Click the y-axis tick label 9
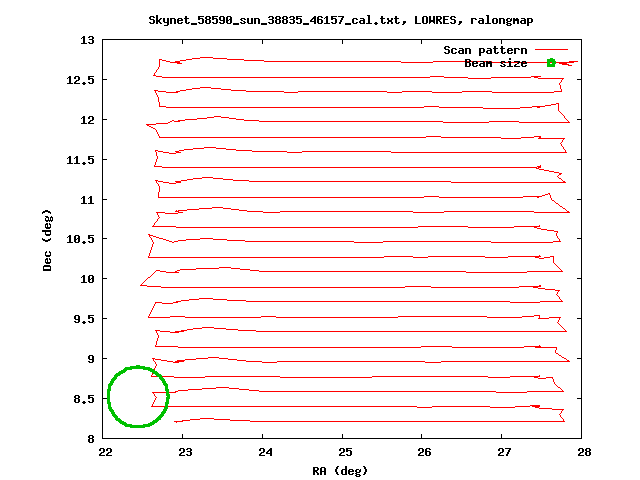Screen dimensions: 640x480 click(x=91, y=359)
